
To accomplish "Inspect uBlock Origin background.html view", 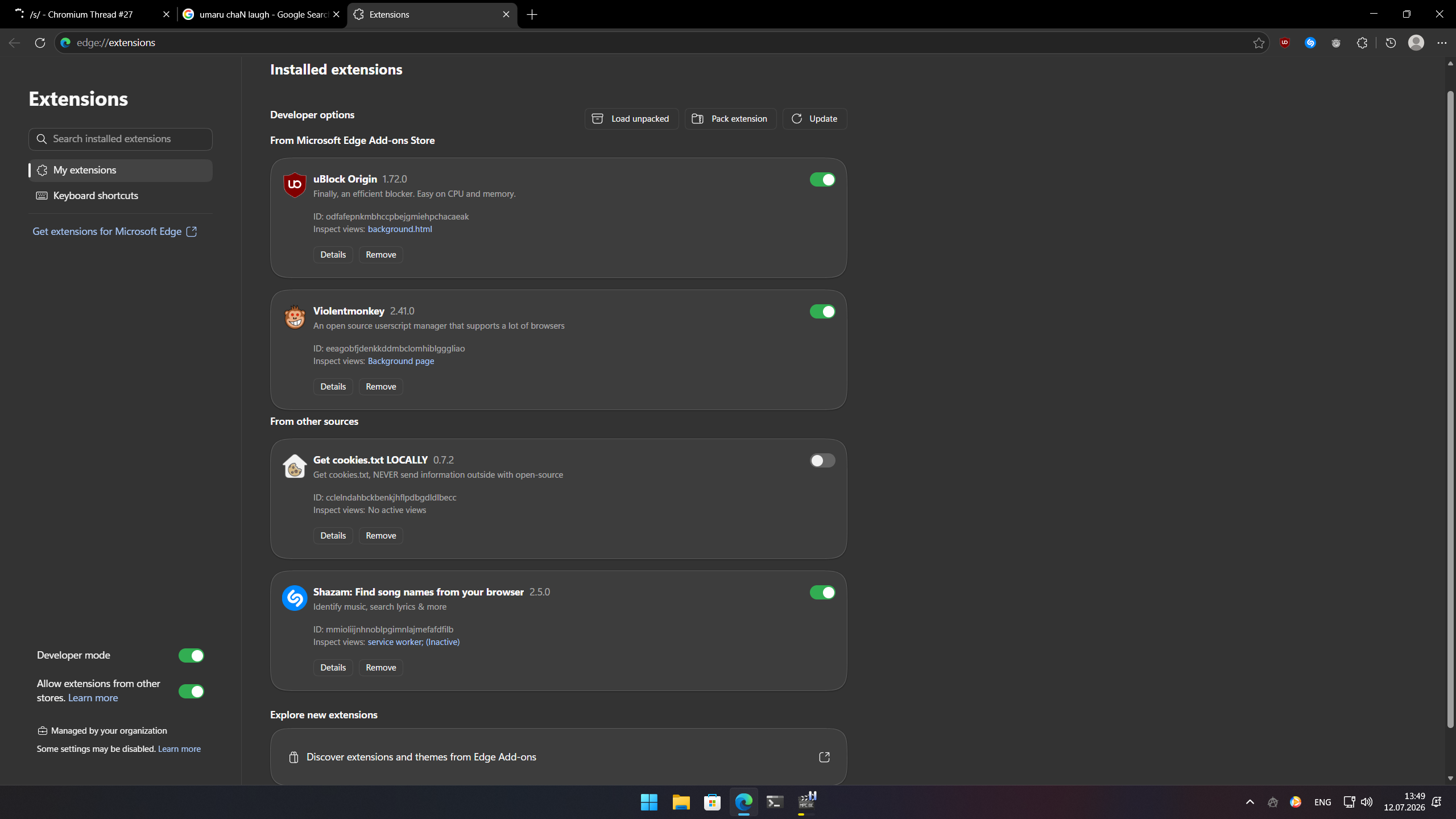I will (400, 229).
